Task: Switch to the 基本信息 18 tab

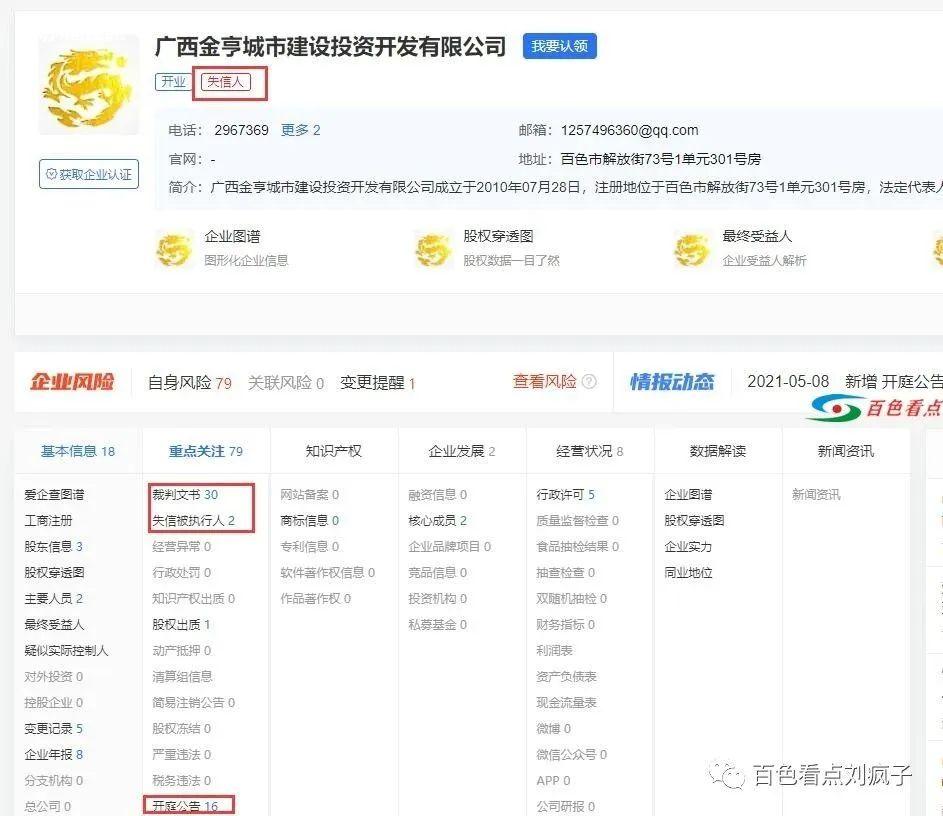Action: pyautogui.click(x=78, y=451)
